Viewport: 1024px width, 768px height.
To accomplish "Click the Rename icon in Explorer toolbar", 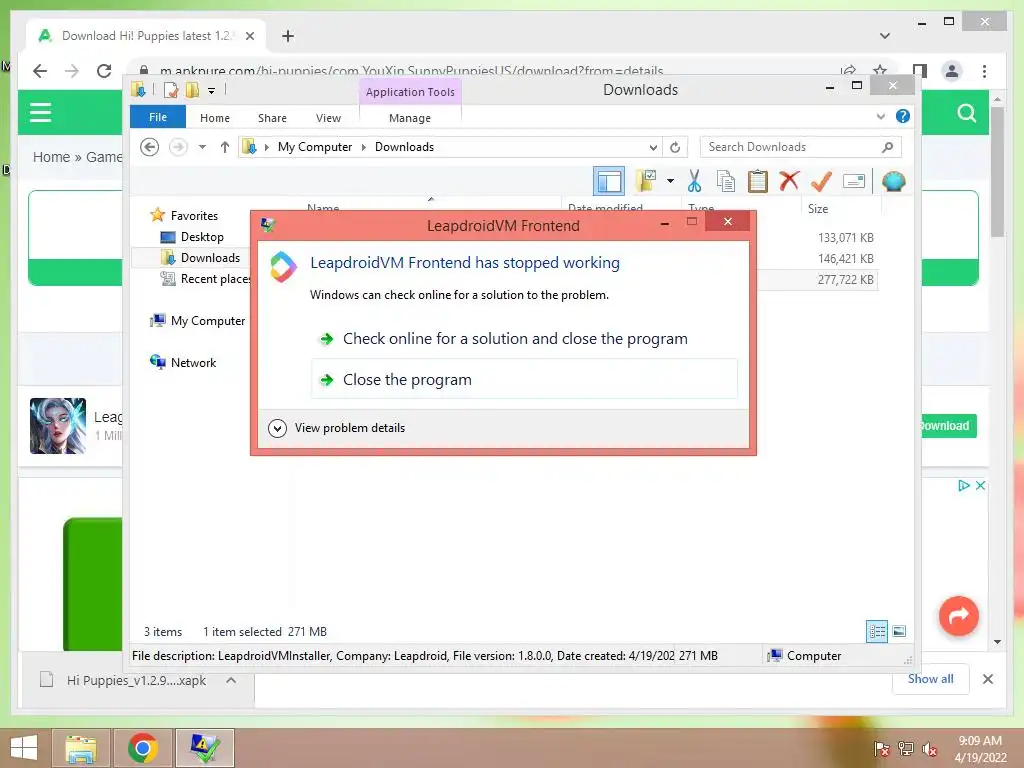I will [x=854, y=181].
